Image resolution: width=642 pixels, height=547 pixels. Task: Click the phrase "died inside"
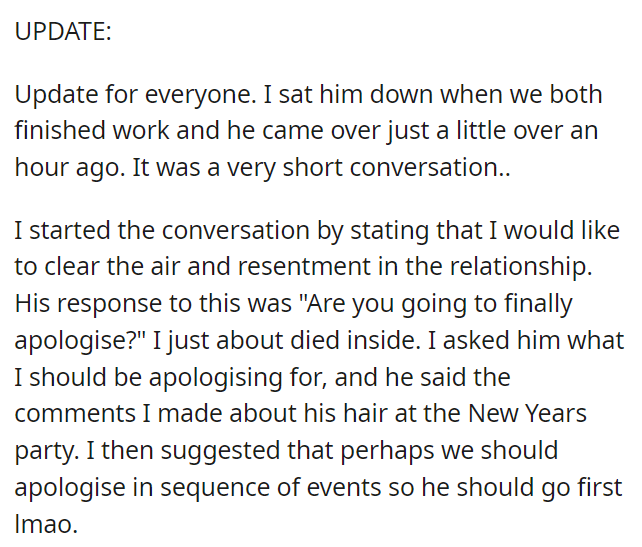pos(355,340)
